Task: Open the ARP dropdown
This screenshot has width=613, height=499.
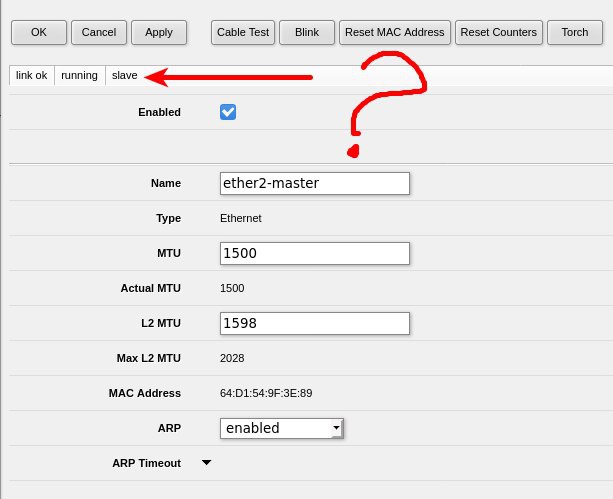Action: (x=281, y=428)
